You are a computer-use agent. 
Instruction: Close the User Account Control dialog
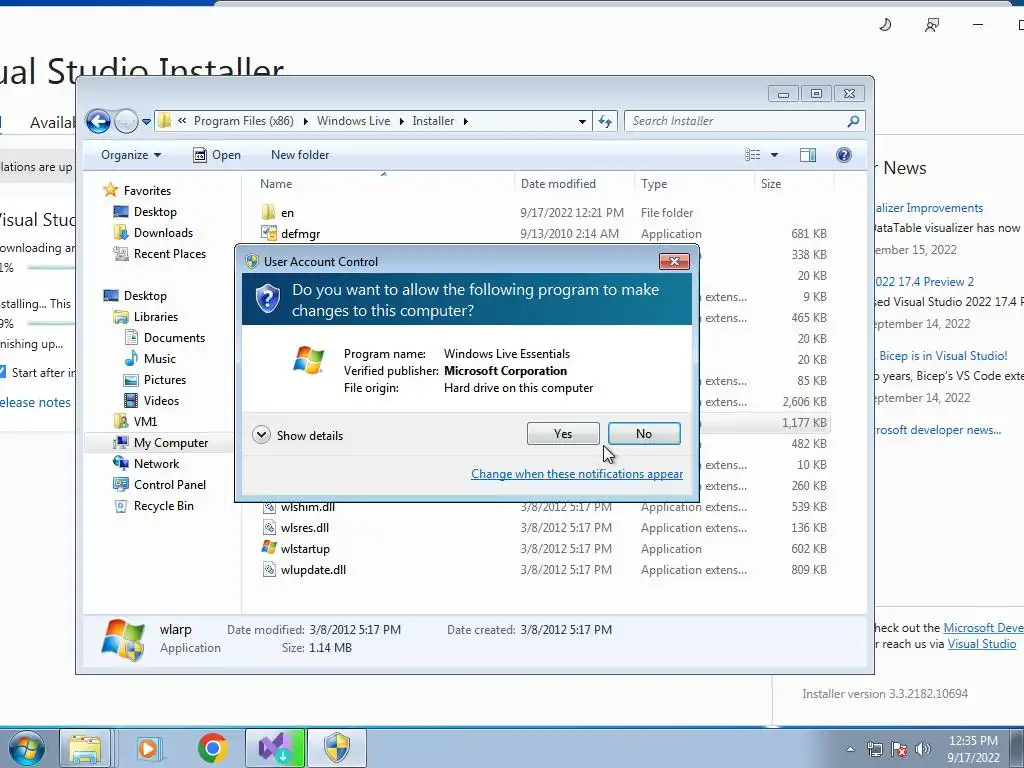(x=674, y=261)
